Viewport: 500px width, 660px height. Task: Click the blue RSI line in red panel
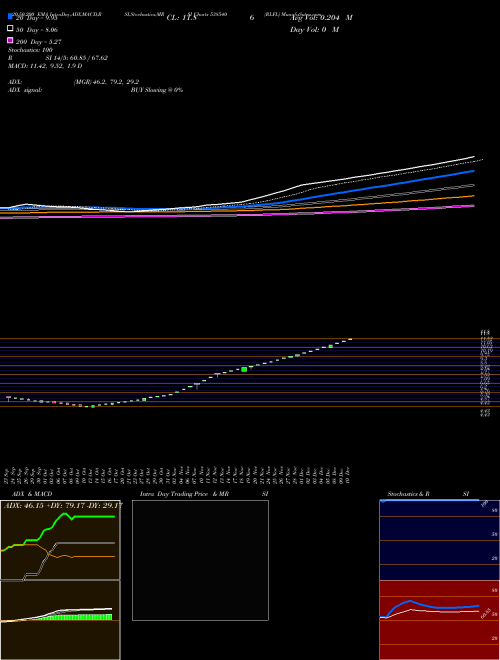pyautogui.click(x=429, y=607)
